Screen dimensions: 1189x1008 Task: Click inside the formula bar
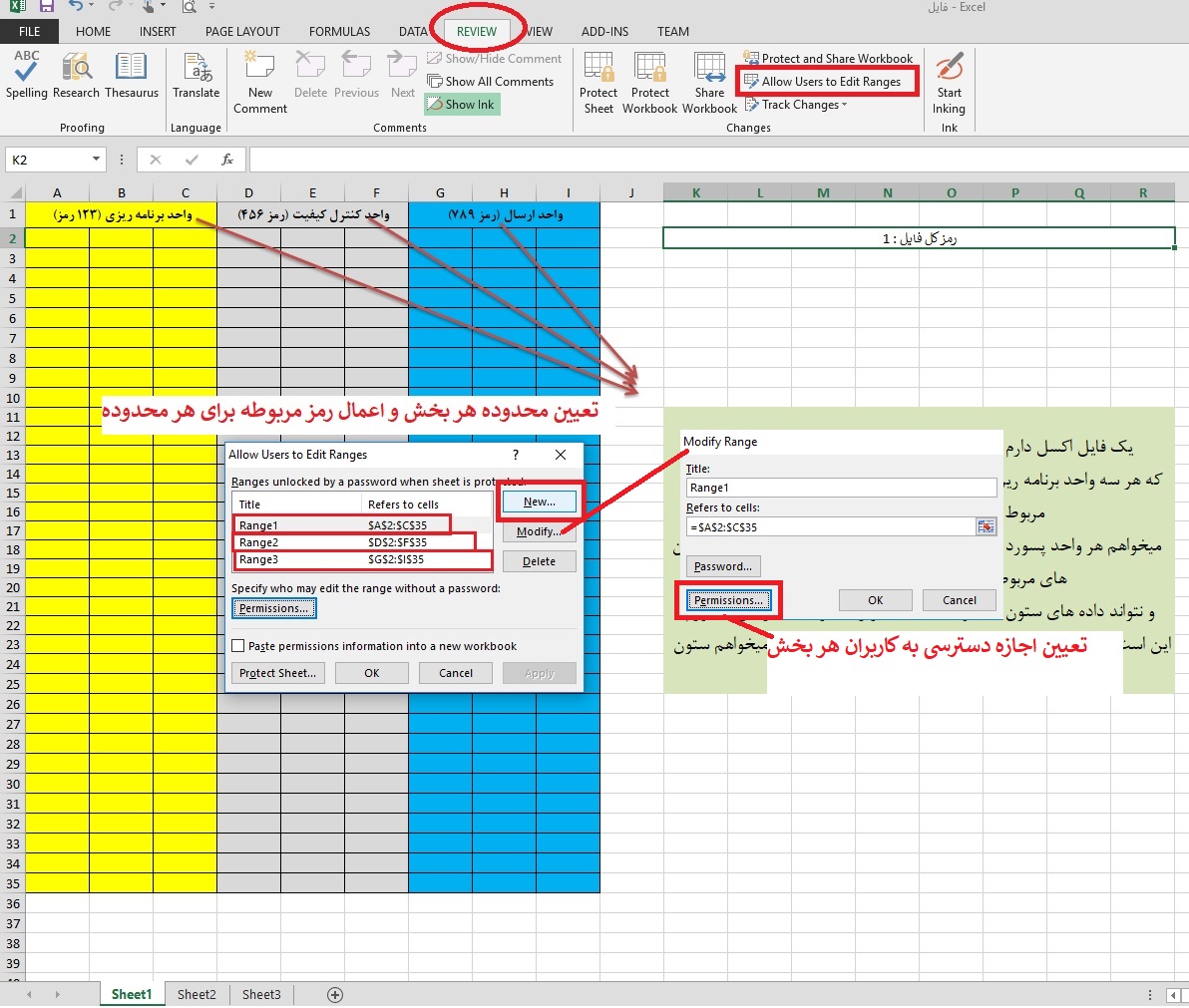(718, 160)
